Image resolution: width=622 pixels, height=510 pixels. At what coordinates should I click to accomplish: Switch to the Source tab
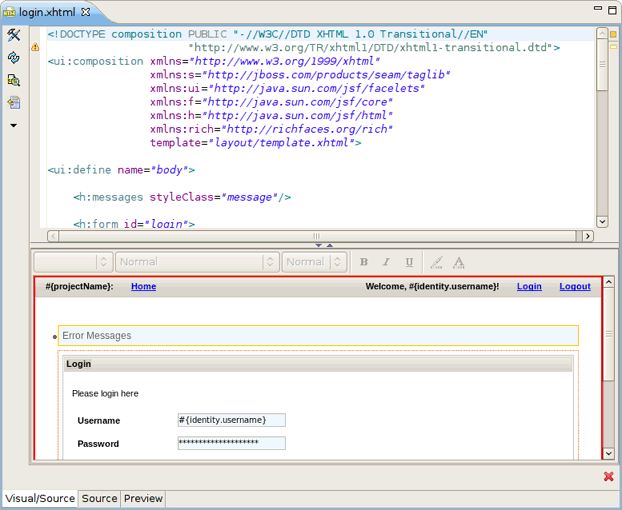click(x=99, y=498)
